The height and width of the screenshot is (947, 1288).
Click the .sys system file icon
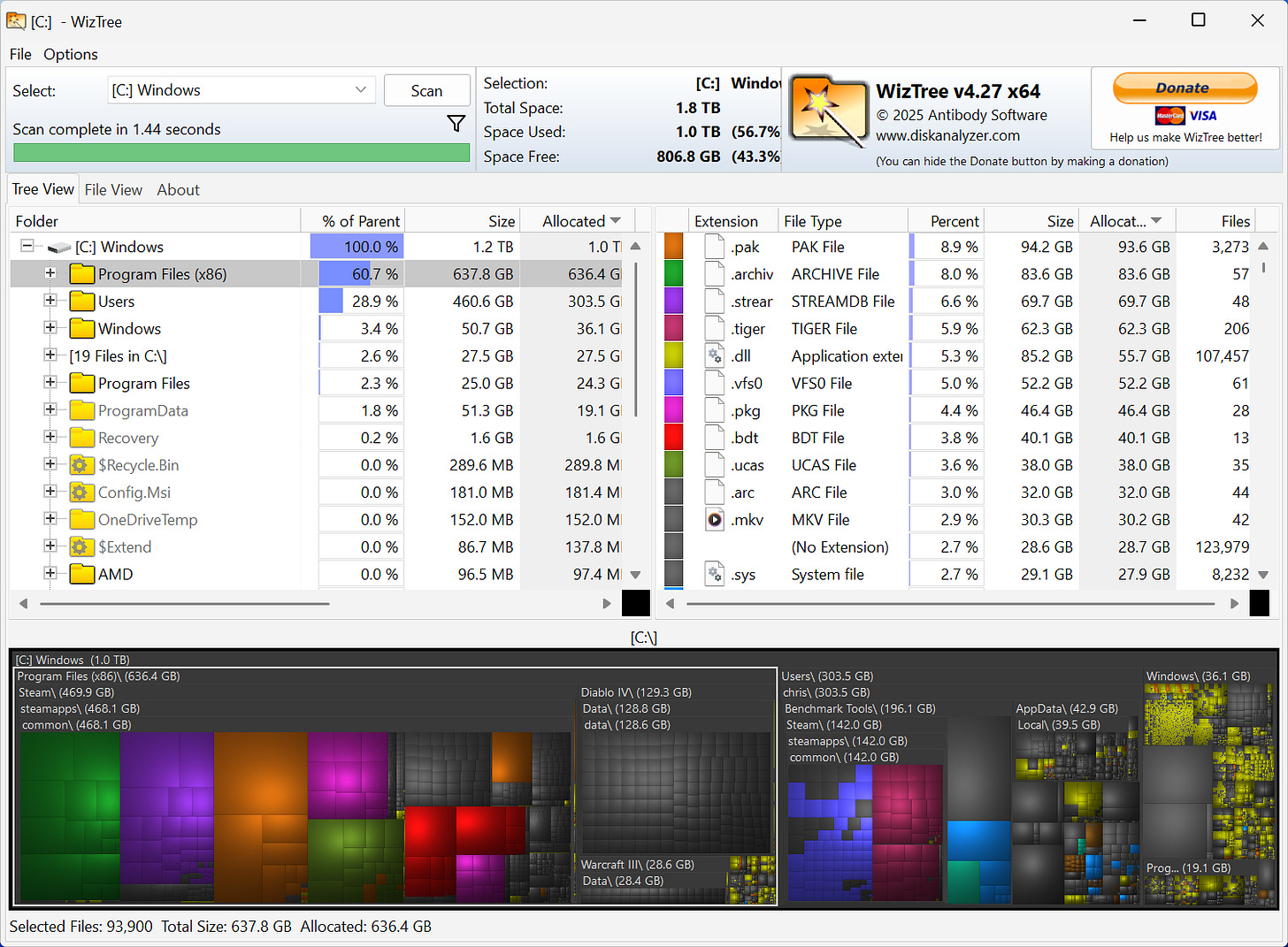tap(715, 575)
